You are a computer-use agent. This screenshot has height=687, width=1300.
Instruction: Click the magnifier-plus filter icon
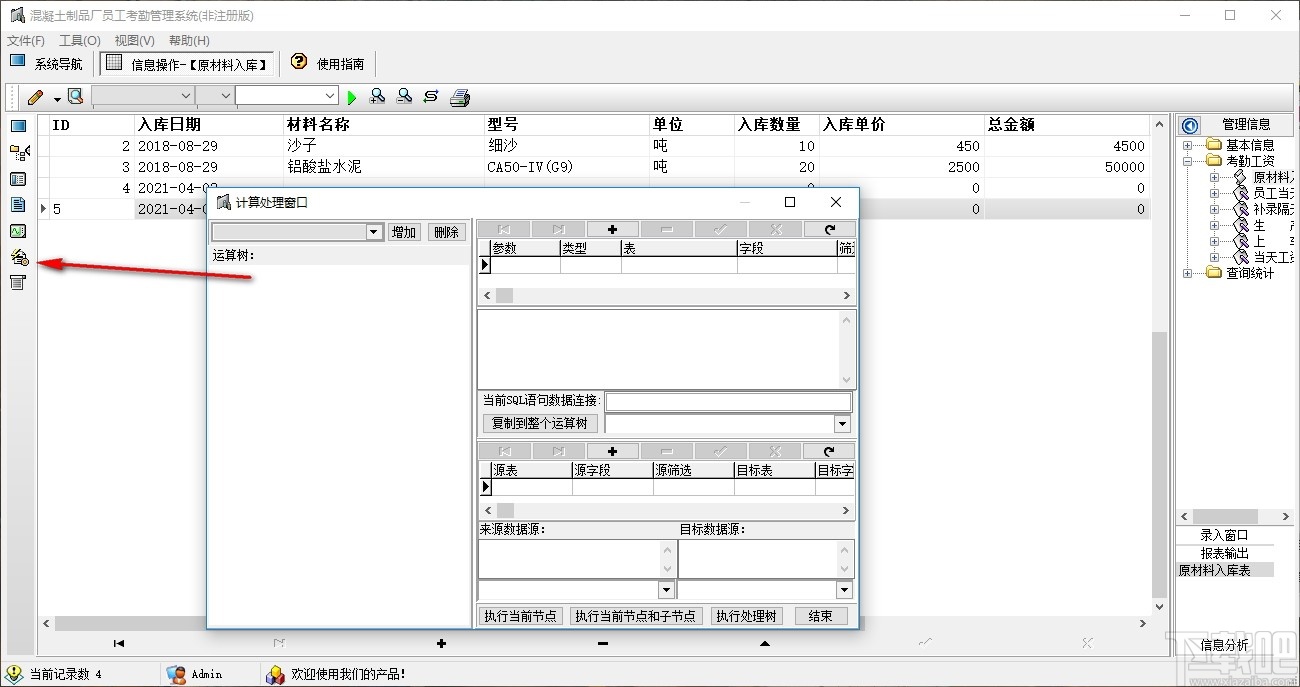coord(377,97)
